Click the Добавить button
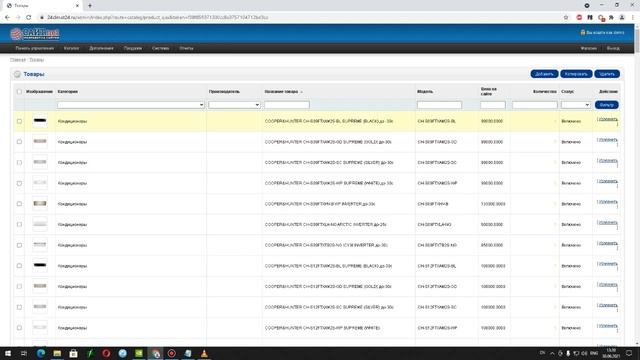Image resolution: width=640 pixels, height=360 pixels. (544, 74)
